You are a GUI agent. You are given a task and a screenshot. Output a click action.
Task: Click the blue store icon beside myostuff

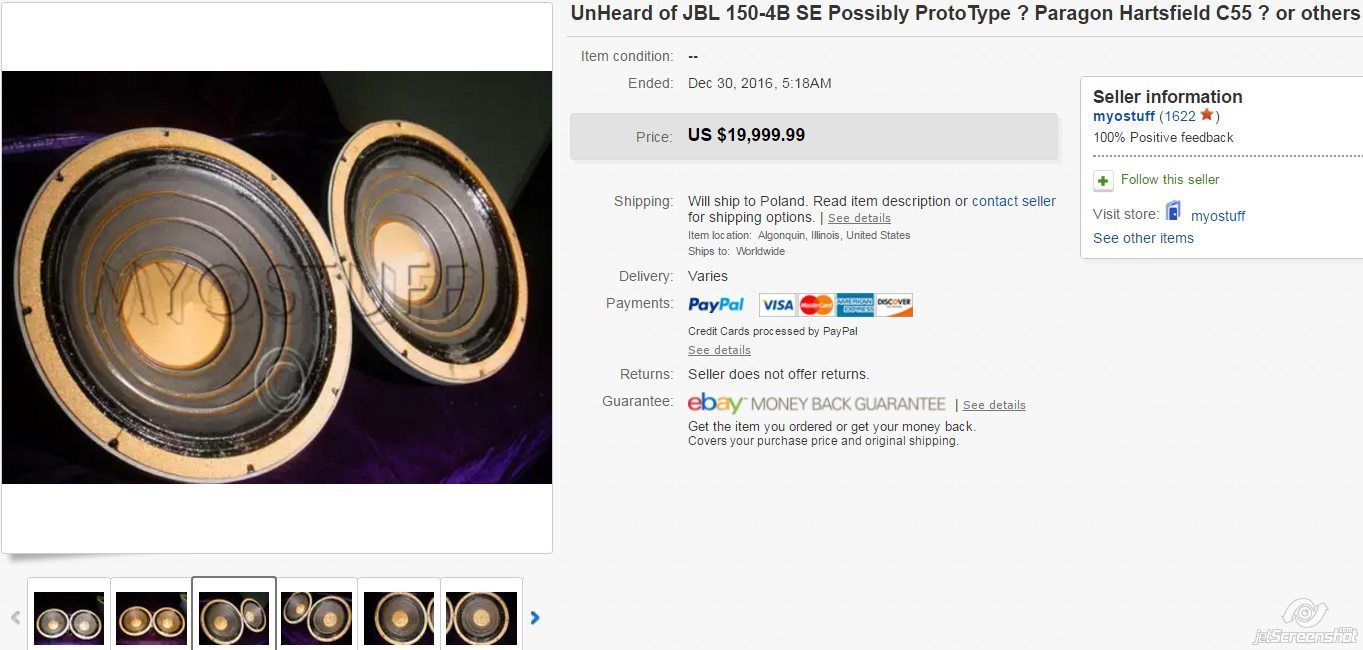coord(1174,212)
